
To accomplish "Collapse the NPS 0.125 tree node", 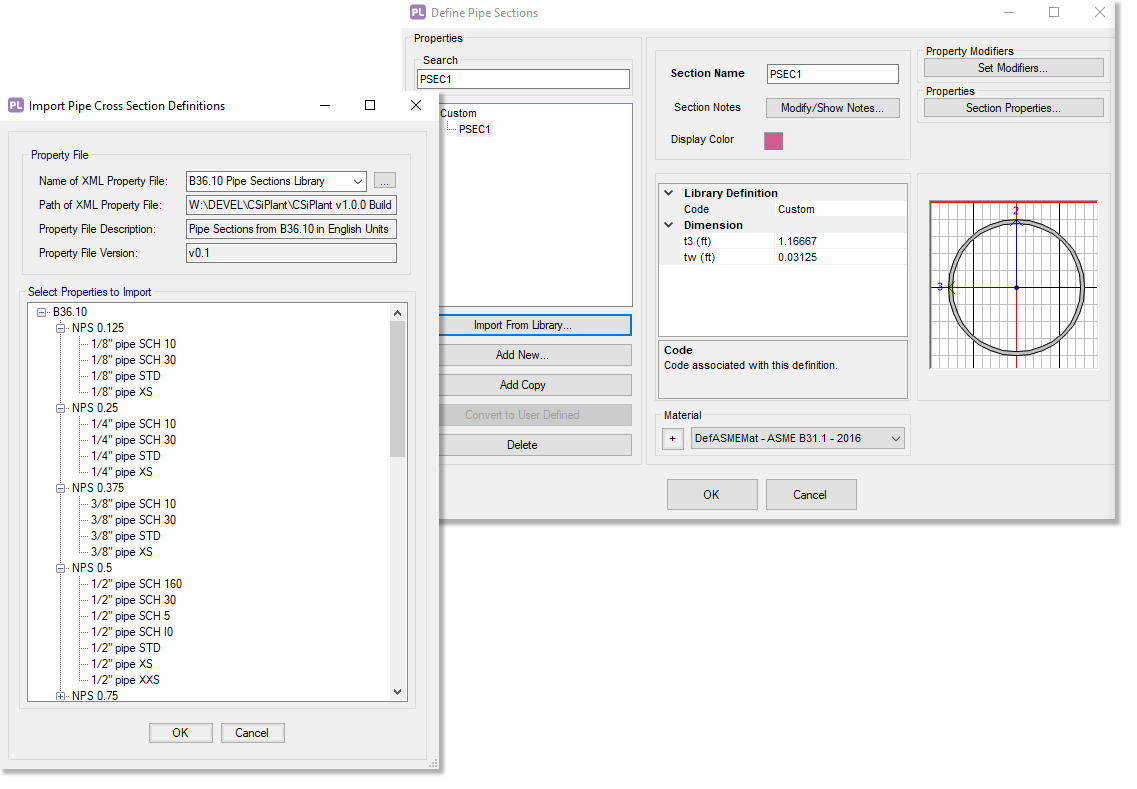I will [x=61, y=328].
